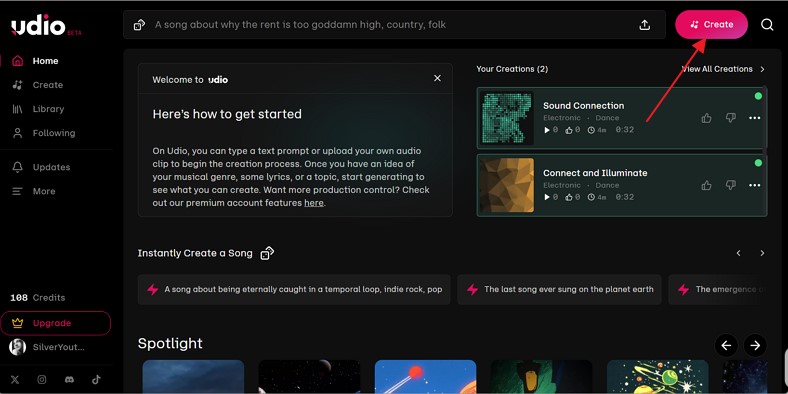Open Udio's Discord server
The image size is (788, 394).
[69, 380]
